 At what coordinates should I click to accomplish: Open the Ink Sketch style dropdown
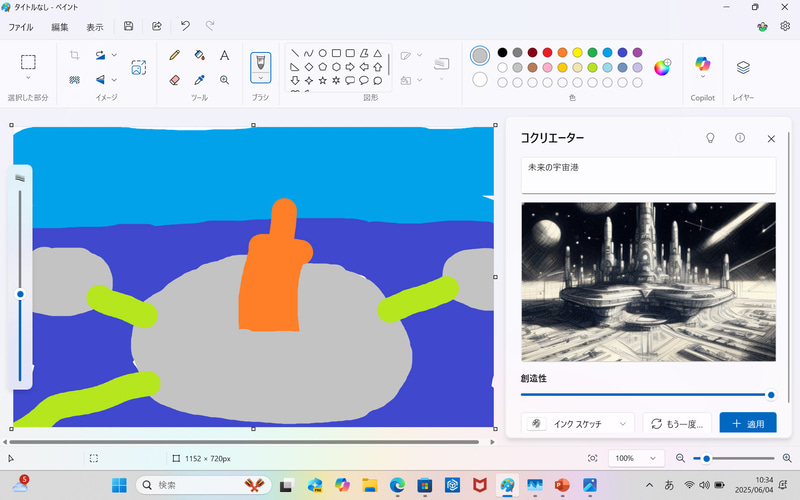pyautogui.click(x=578, y=423)
